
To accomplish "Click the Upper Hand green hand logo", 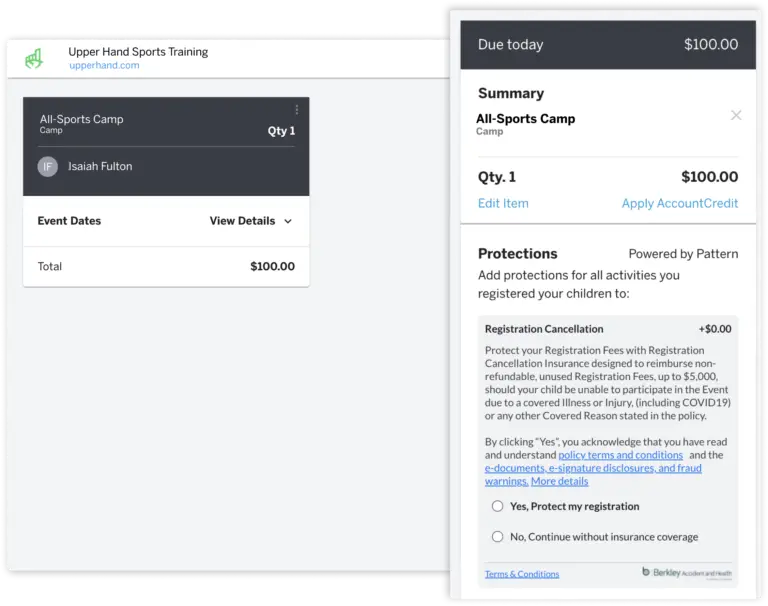I will tap(34, 58).
